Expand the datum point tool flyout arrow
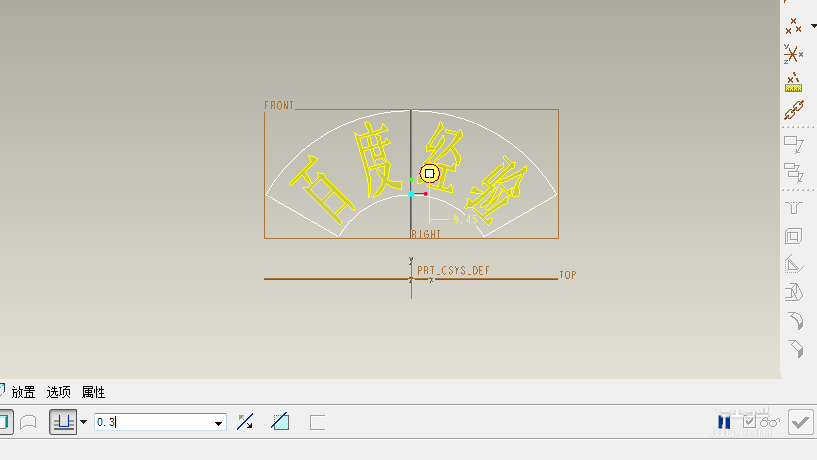The width and height of the screenshot is (817, 460). point(813,26)
